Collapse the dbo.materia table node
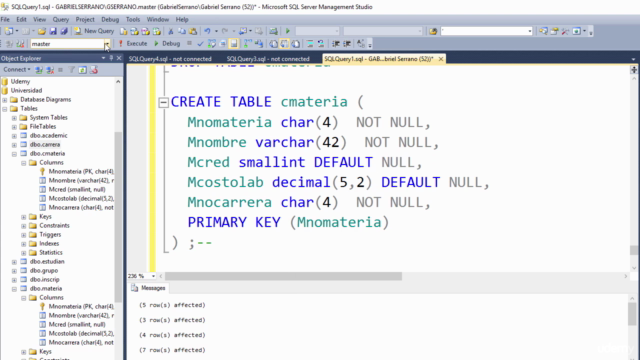Image resolution: width=640 pixels, height=360 pixels. [14, 289]
